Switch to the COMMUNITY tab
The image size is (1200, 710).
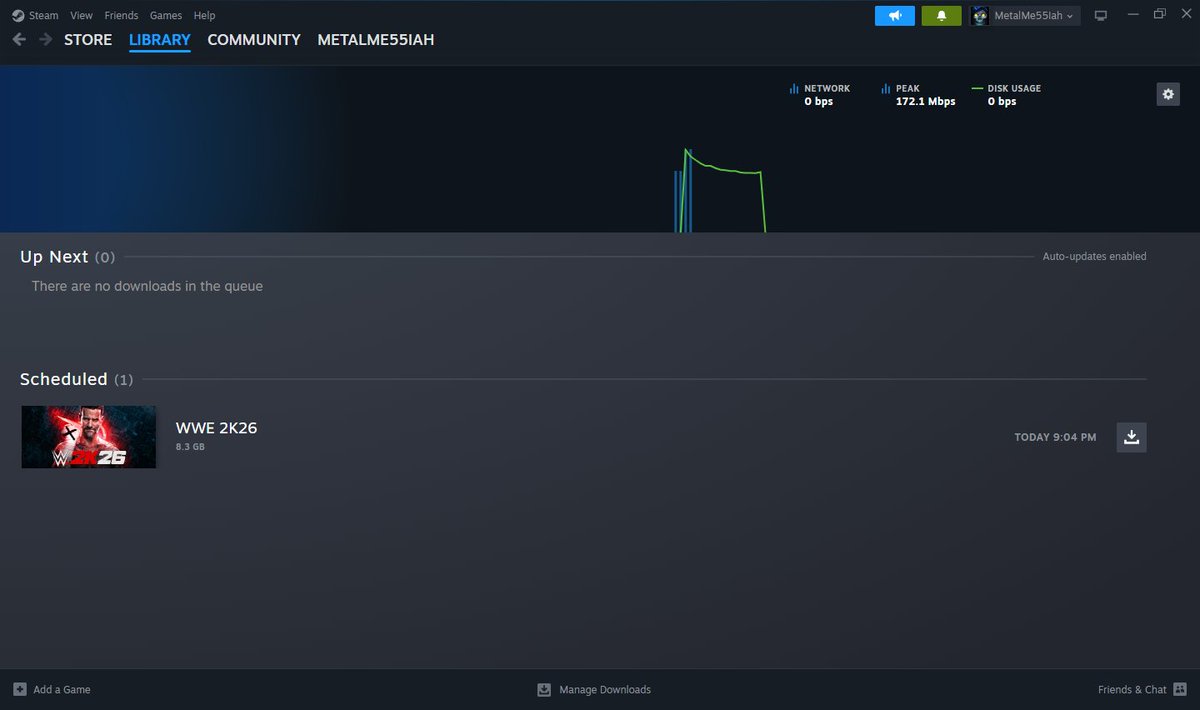click(x=254, y=40)
